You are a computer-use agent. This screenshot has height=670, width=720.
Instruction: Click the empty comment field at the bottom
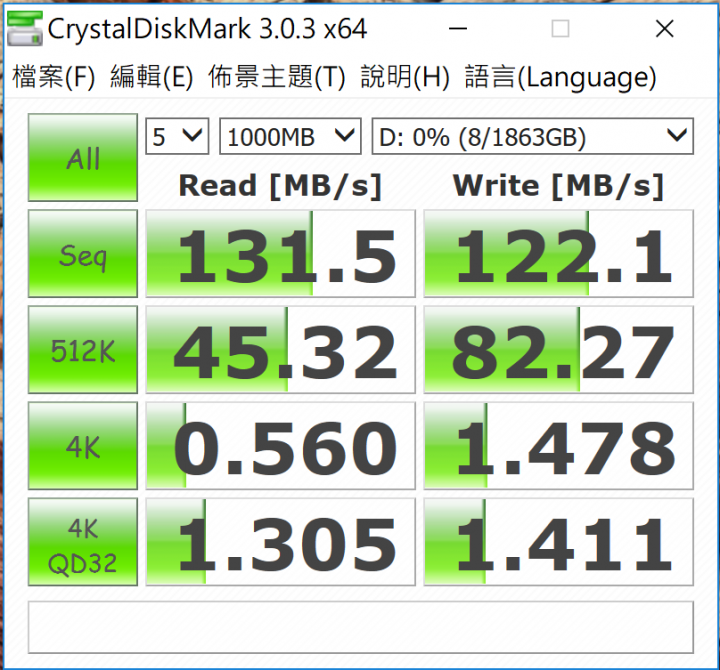click(x=360, y=627)
